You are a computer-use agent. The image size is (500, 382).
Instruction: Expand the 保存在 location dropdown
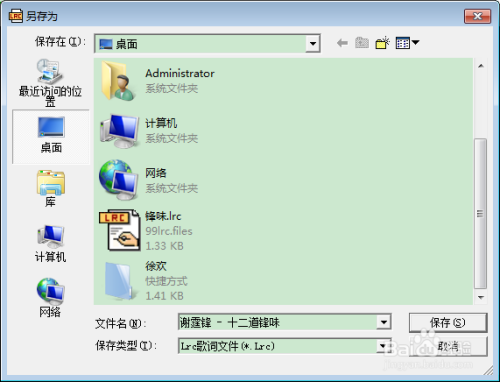click(x=313, y=43)
